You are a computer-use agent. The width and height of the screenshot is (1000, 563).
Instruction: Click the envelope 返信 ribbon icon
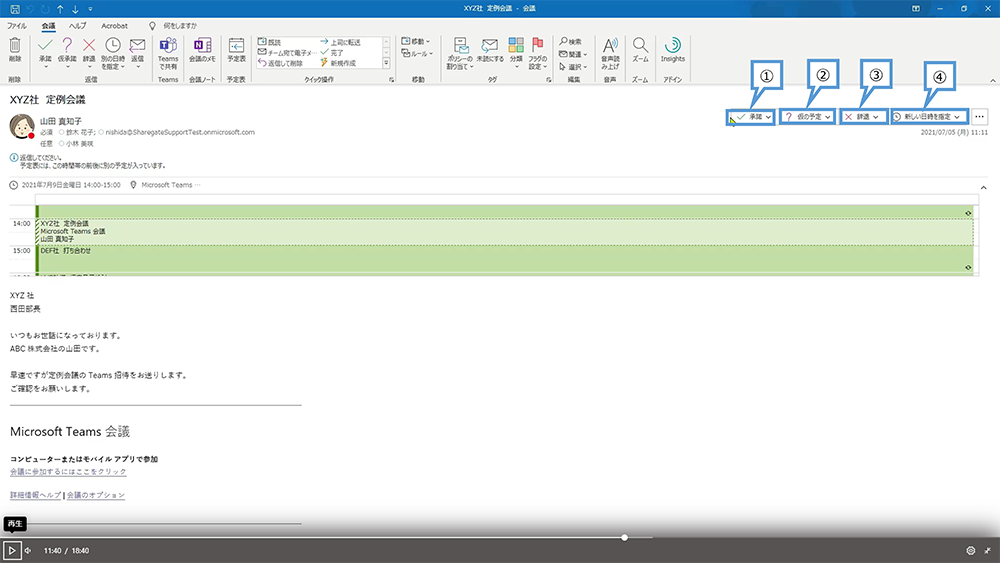tap(137, 46)
